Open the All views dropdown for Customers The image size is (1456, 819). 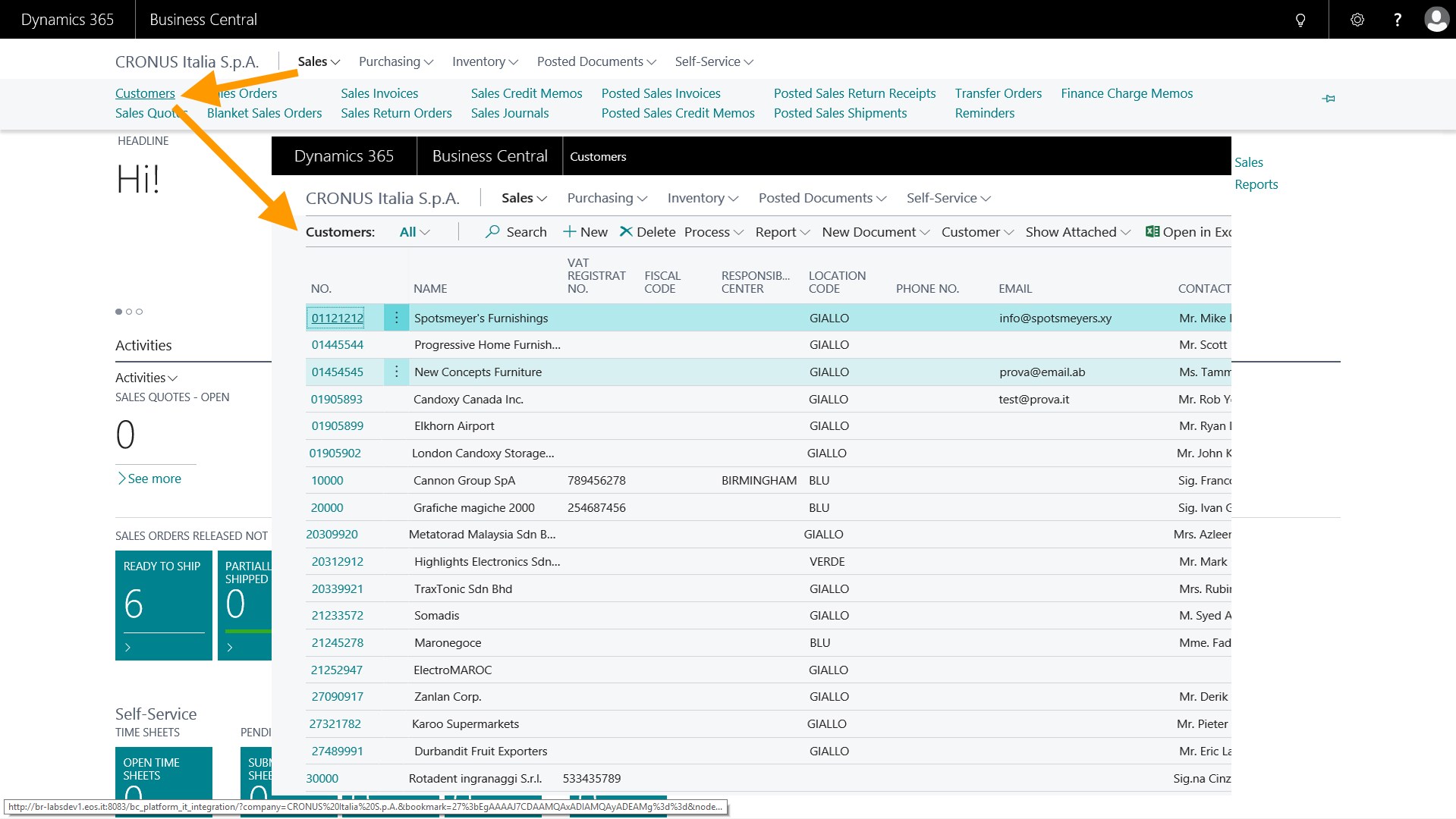coord(414,232)
